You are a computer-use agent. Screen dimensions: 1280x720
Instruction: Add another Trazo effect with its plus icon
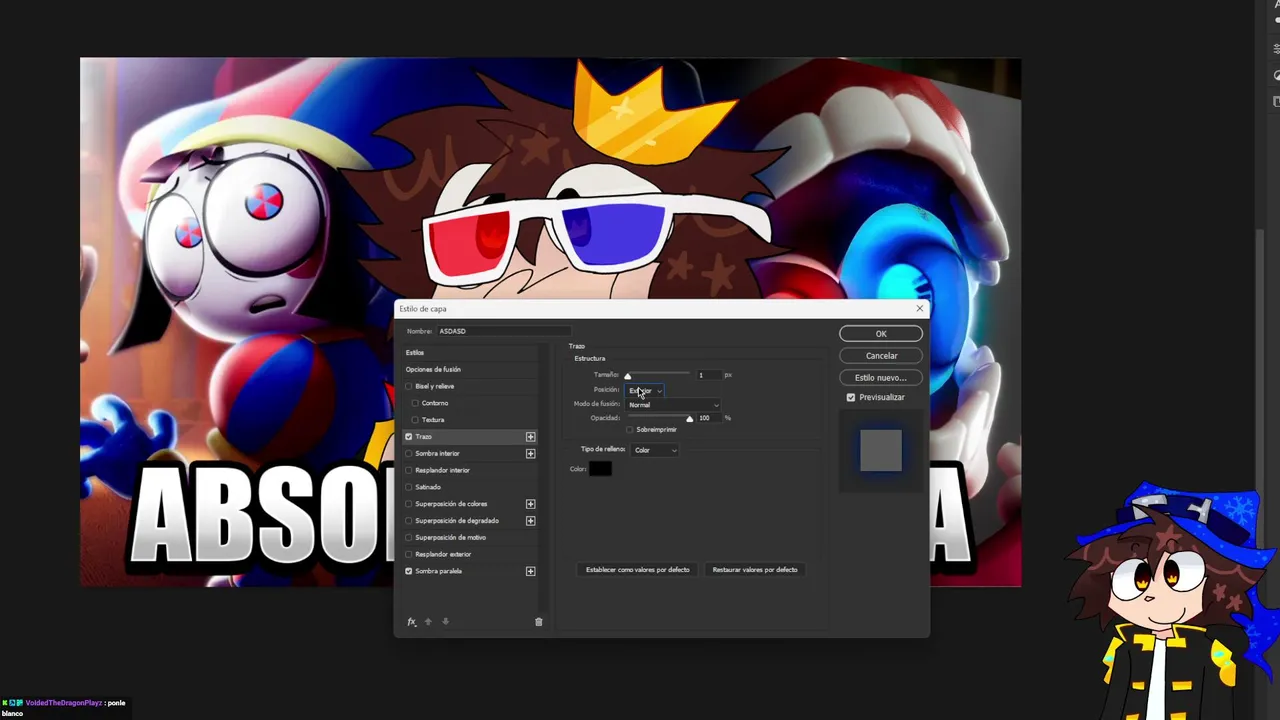point(530,437)
